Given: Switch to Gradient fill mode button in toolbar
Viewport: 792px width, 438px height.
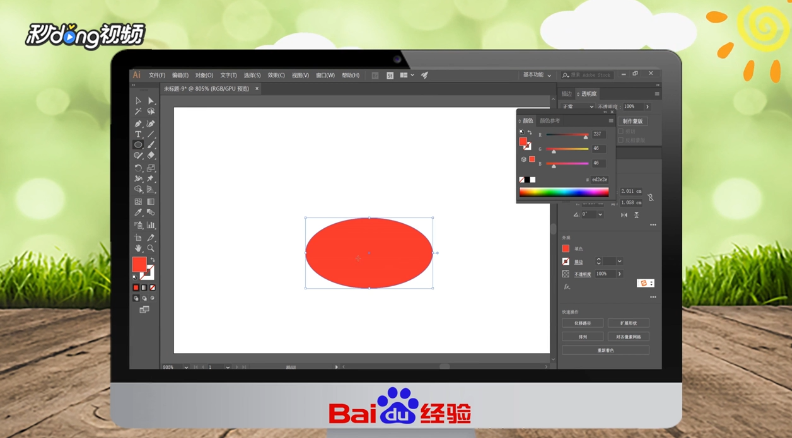Looking at the screenshot, I should coord(144,287).
